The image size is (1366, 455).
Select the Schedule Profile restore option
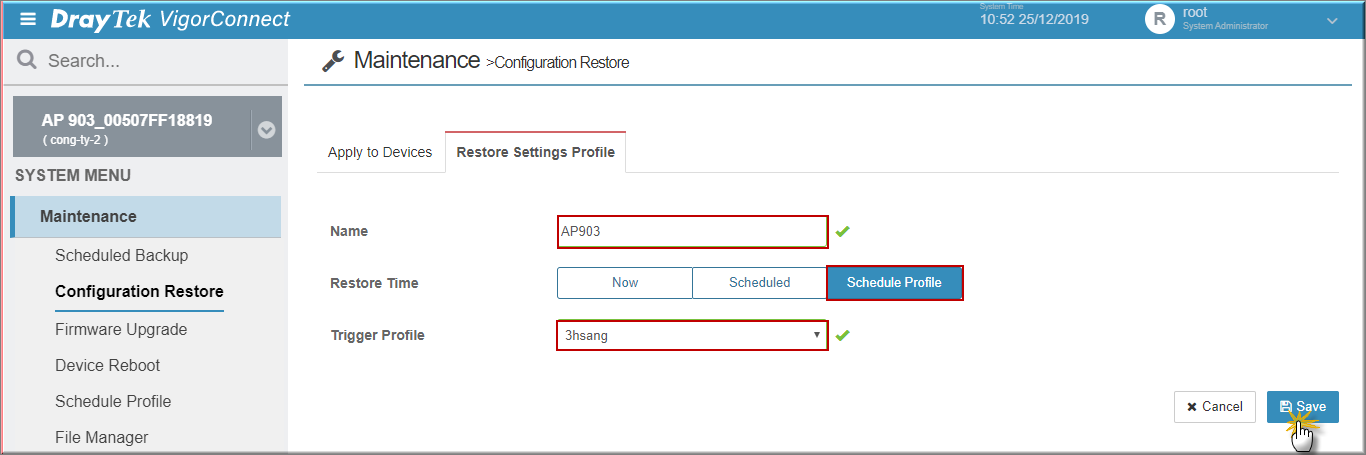point(894,283)
